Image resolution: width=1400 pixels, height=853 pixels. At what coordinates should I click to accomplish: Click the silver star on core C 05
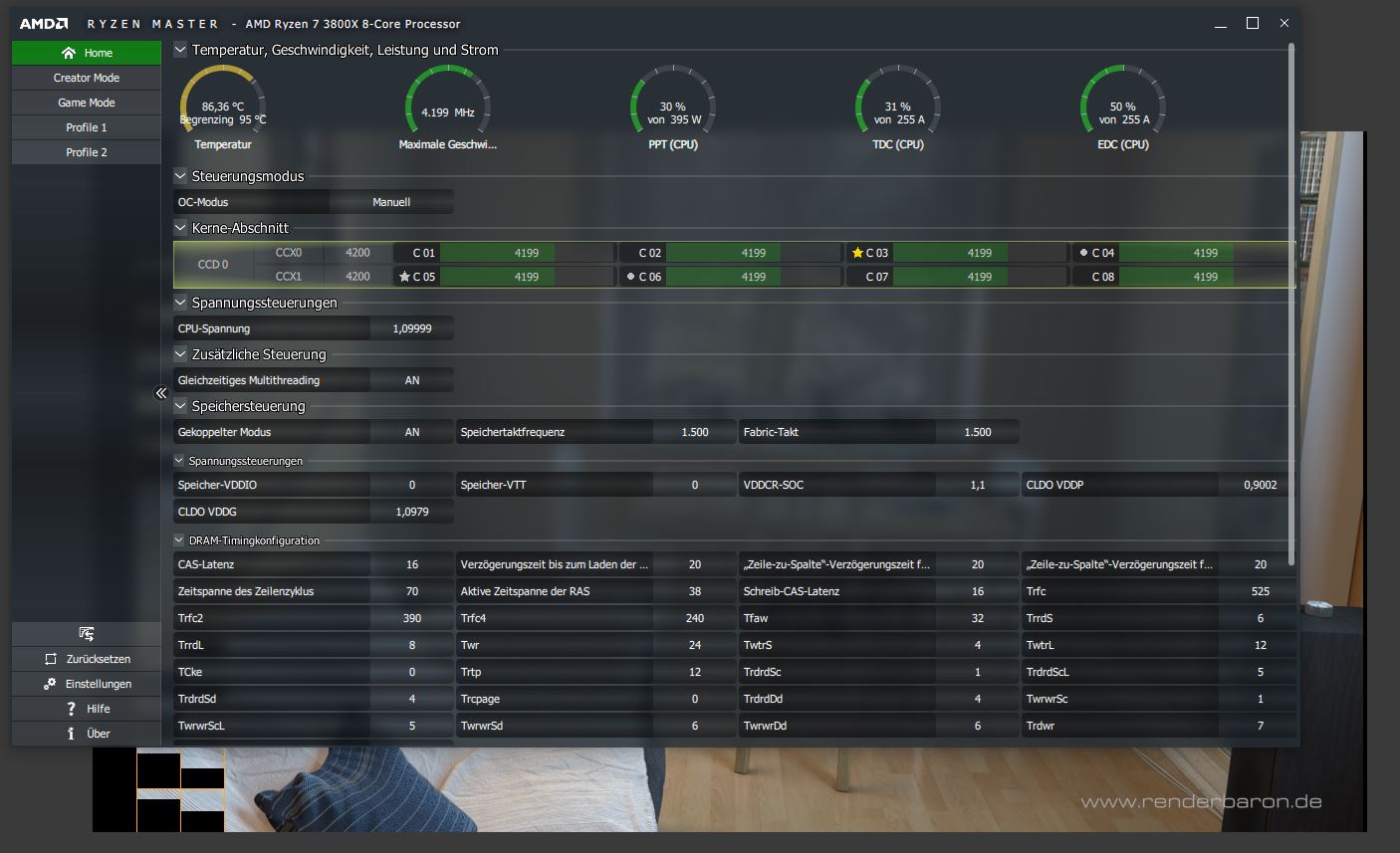tap(404, 277)
